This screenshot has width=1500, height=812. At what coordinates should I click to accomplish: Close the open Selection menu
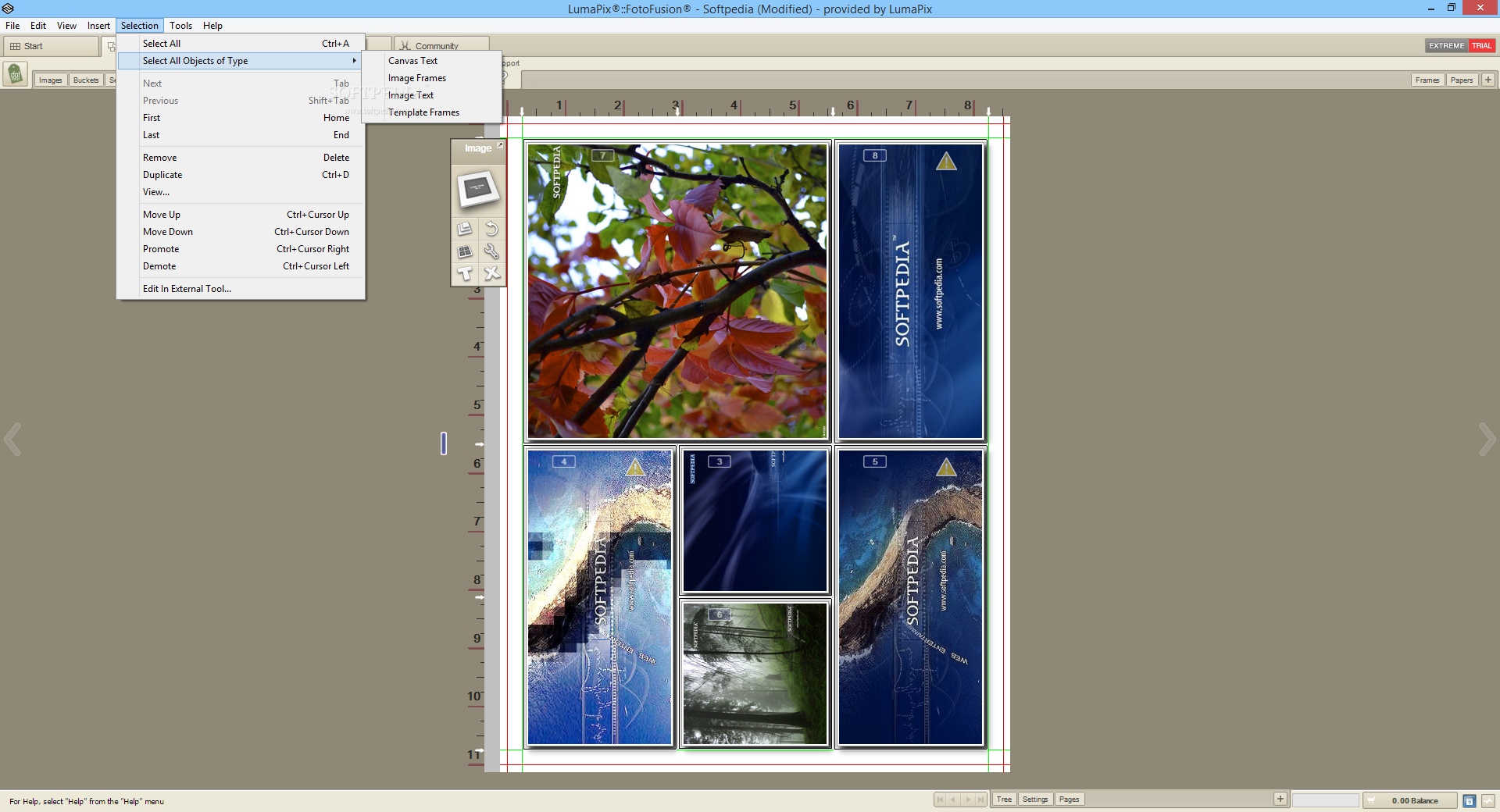(x=140, y=26)
